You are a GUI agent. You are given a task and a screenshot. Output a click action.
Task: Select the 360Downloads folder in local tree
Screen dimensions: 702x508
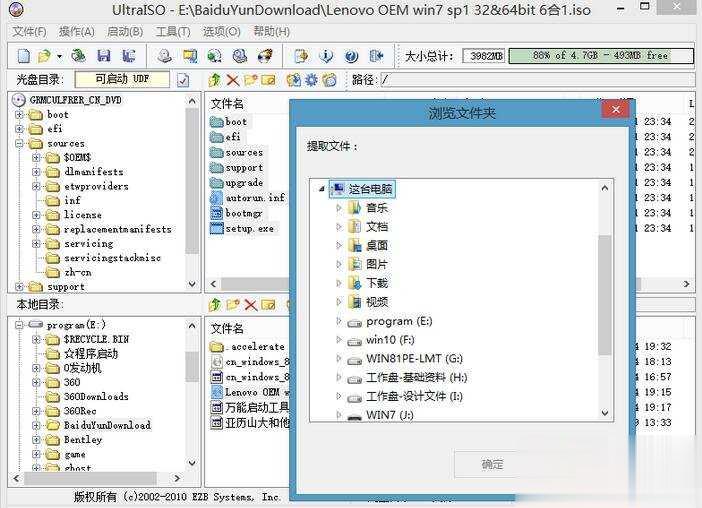[x=96, y=397]
